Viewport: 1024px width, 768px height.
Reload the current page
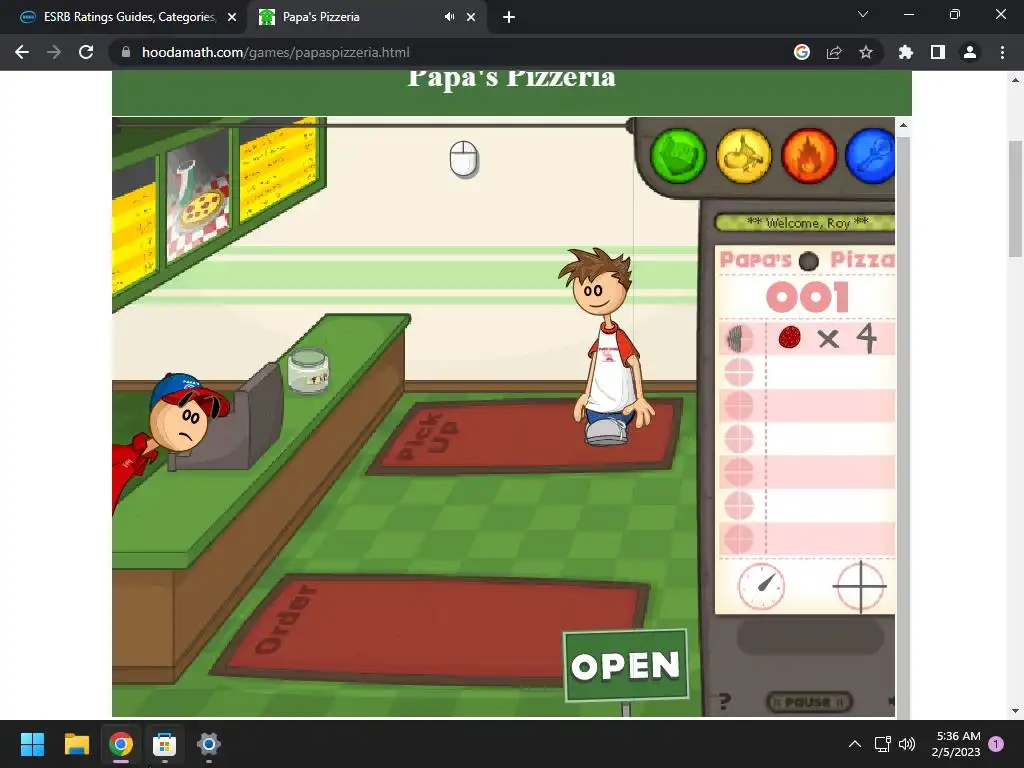coord(86,52)
